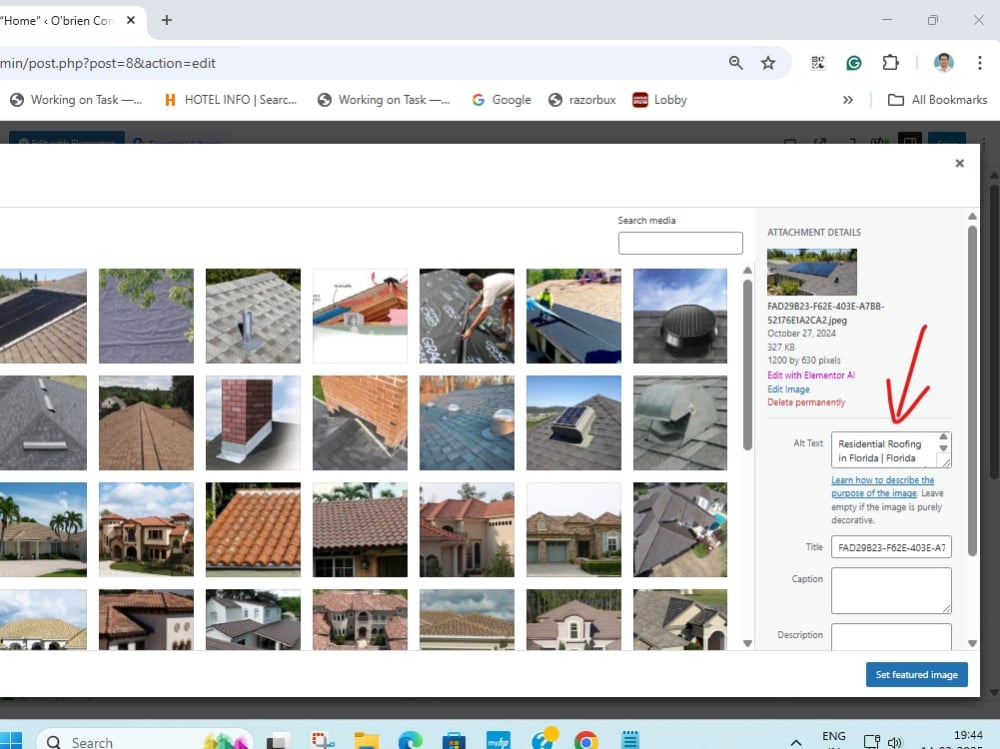Open first Working on Task bookmark
The image size is (1000, 749).
tap(76, 100)
